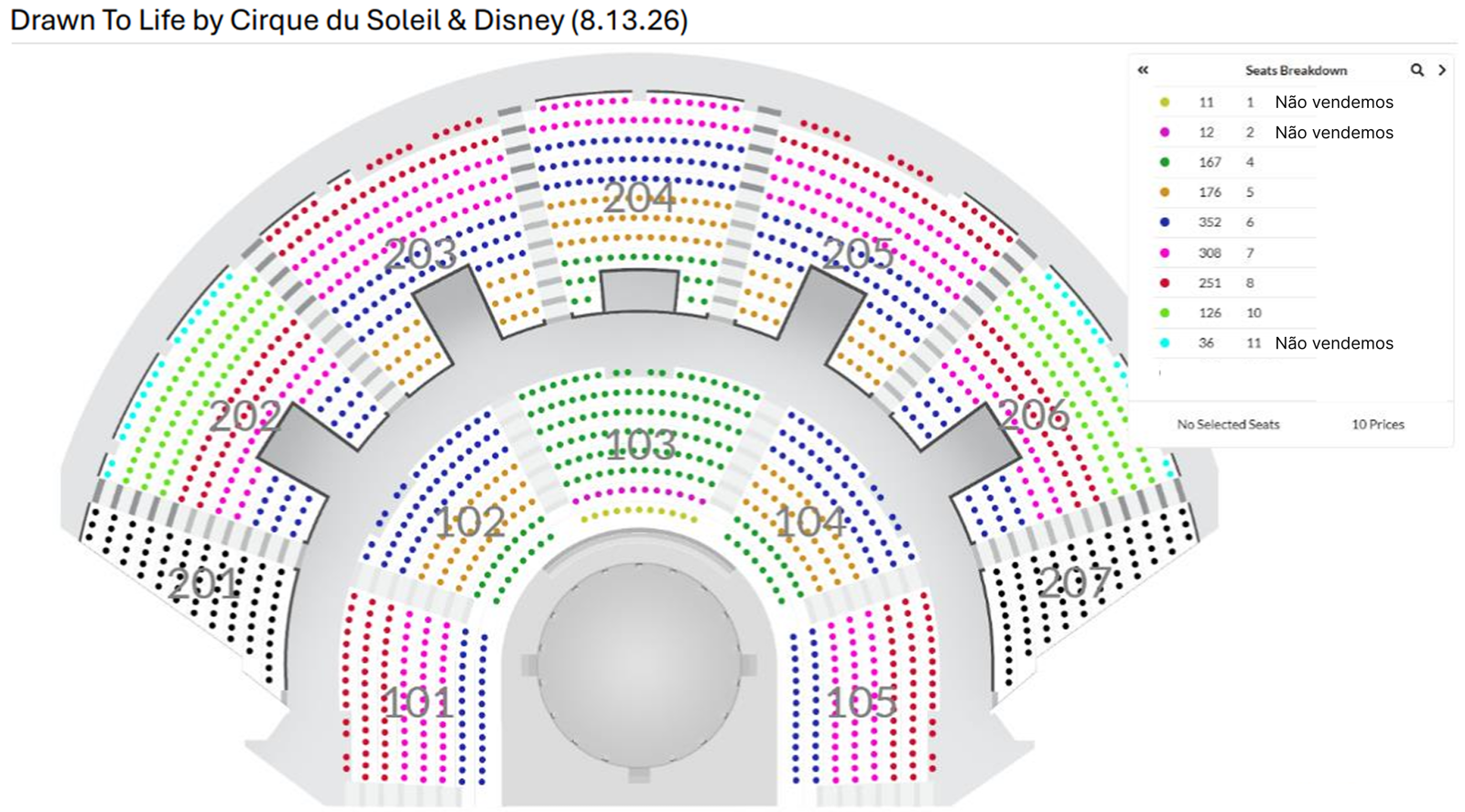Image resolution: width=1465 pixels, height=812 pixels.
Task: Click the right arrow in Seats Breakdown header
Action: point(1442,70)
